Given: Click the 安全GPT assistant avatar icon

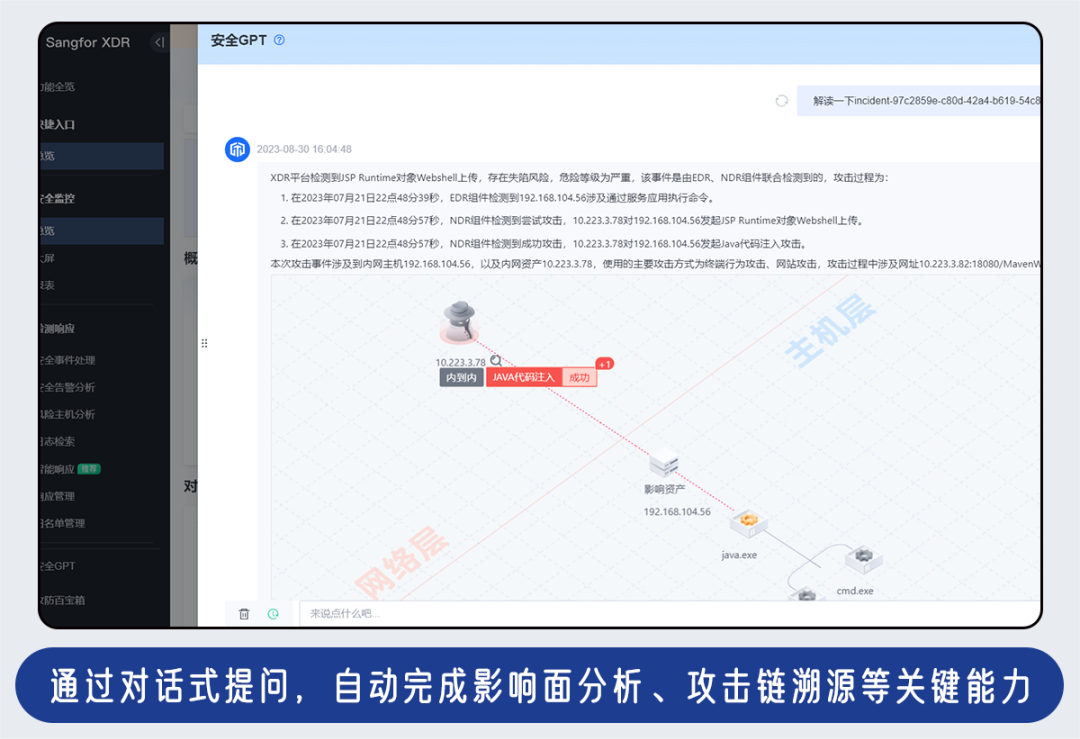Looking at the screenshot, I should (x=237, y=149).
